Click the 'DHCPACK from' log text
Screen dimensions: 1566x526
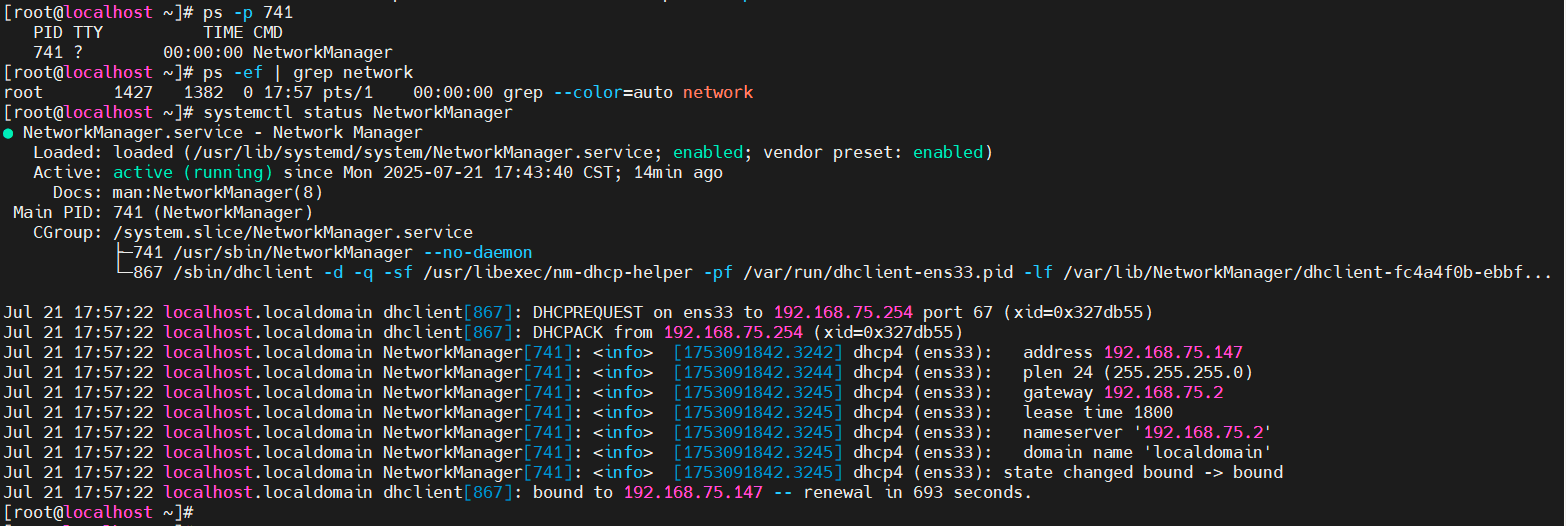(593, 333)
